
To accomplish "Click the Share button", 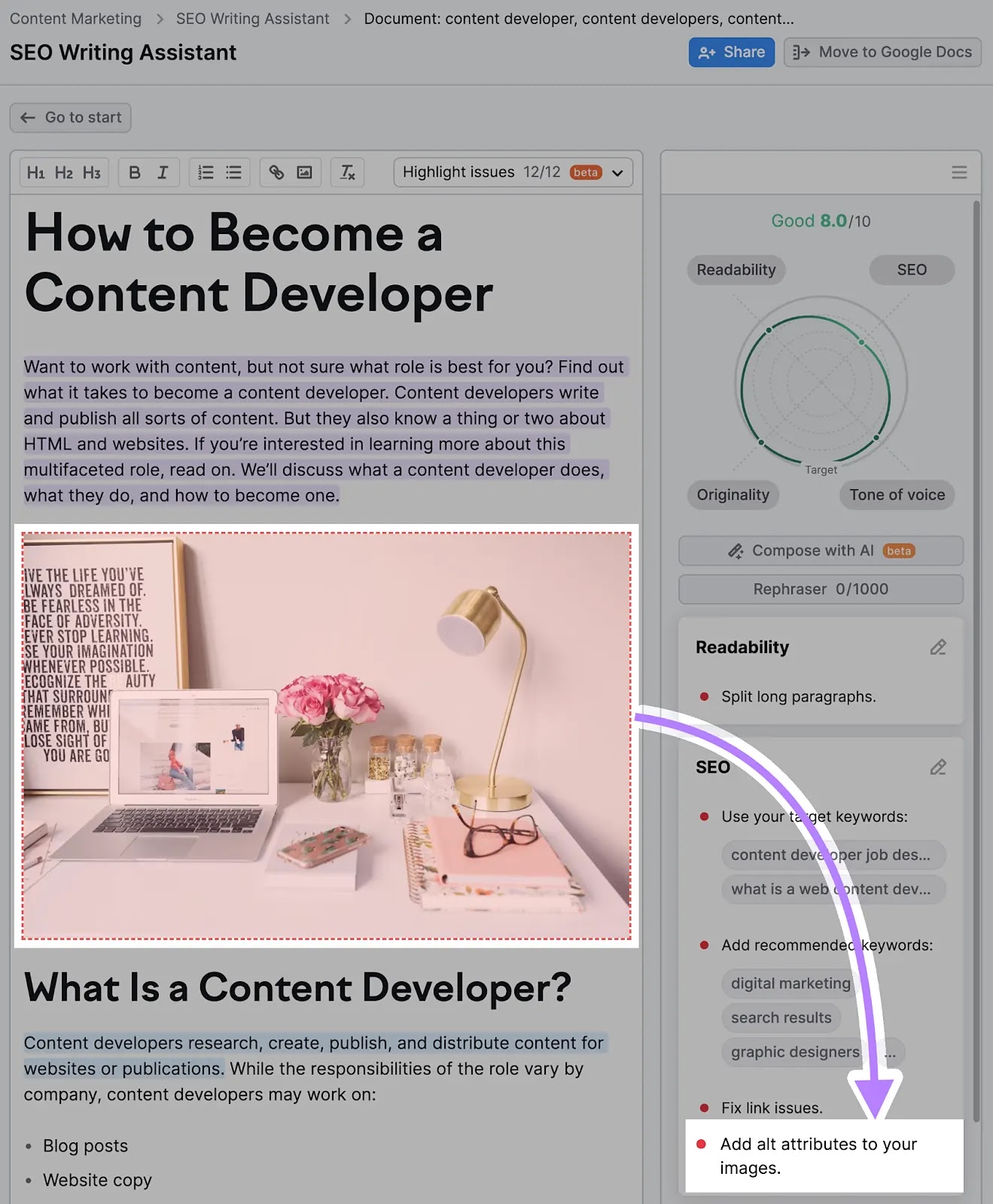I will point(731,53).
